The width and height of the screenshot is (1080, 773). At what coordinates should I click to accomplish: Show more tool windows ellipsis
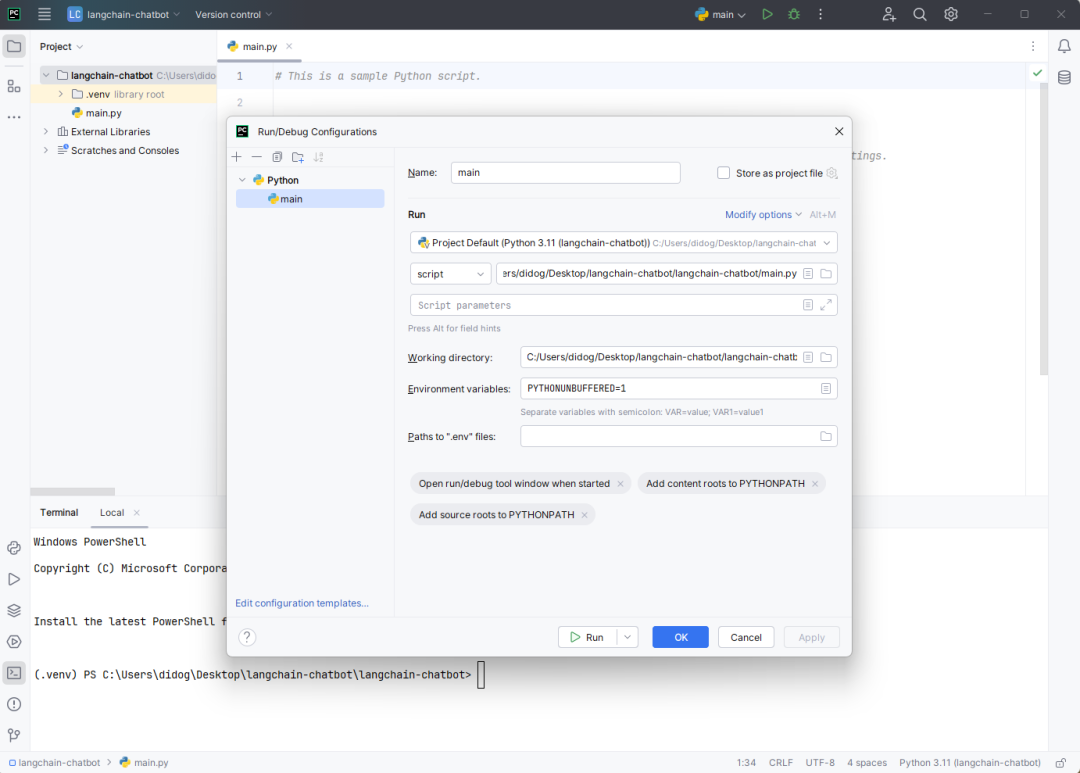14,118
